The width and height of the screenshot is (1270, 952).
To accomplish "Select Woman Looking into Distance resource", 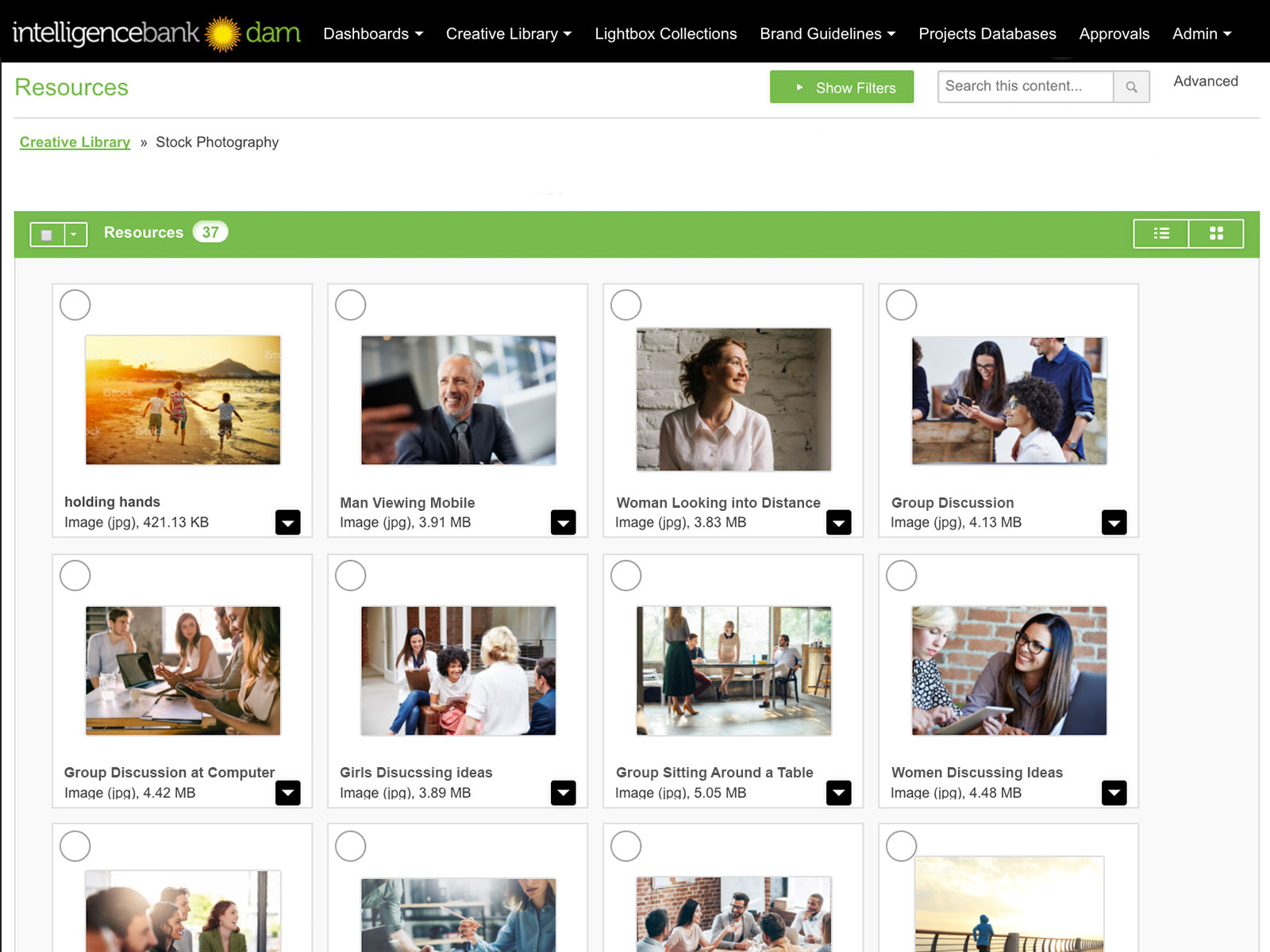I will (x=626, y=305).
